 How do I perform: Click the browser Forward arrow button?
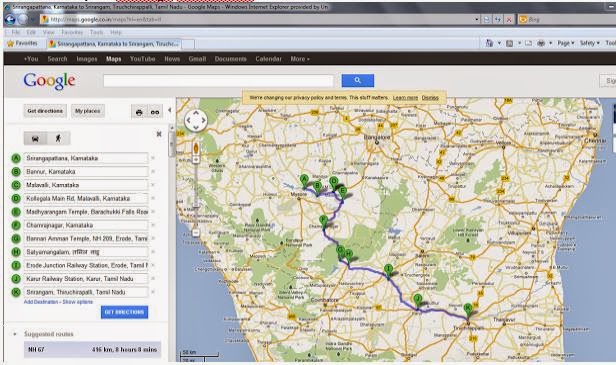[23, 19]
